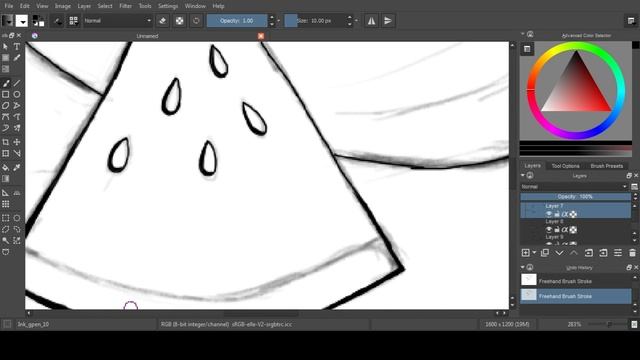Select the Crop tool

(x=6, y=142)
